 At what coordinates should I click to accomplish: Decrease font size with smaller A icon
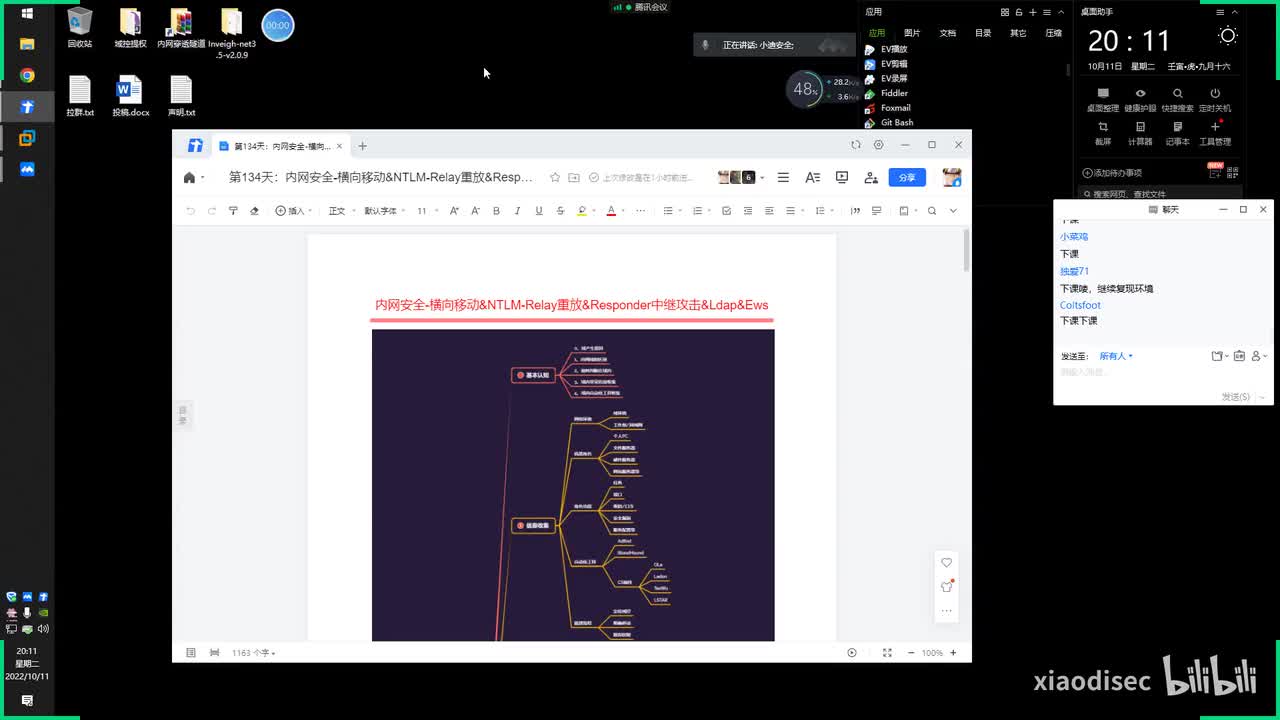[475, 211]
